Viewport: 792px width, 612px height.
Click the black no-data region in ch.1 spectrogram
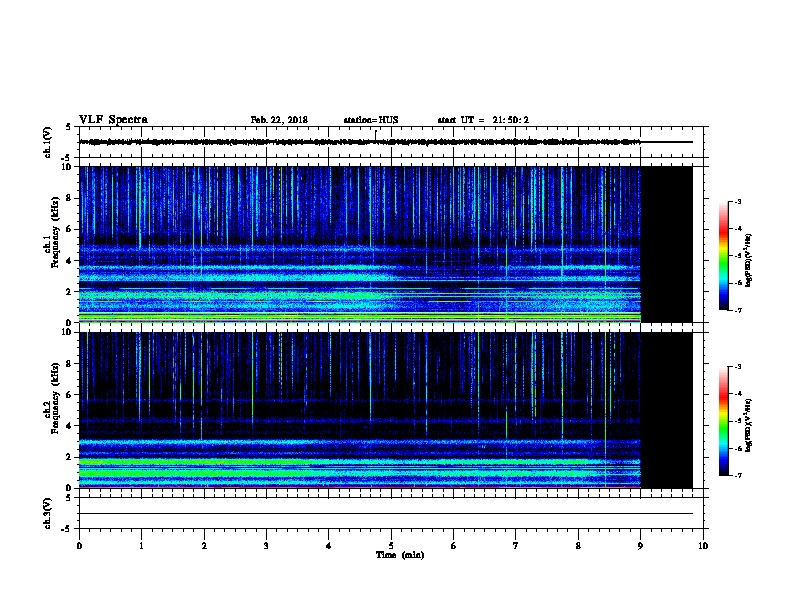pyautogui.click(x=667, y=244)
